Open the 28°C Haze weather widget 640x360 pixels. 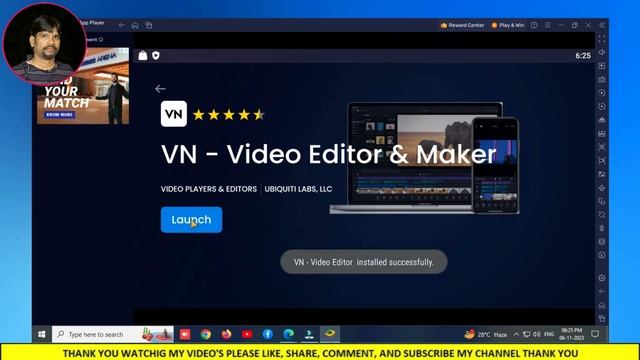pos(486,334)
